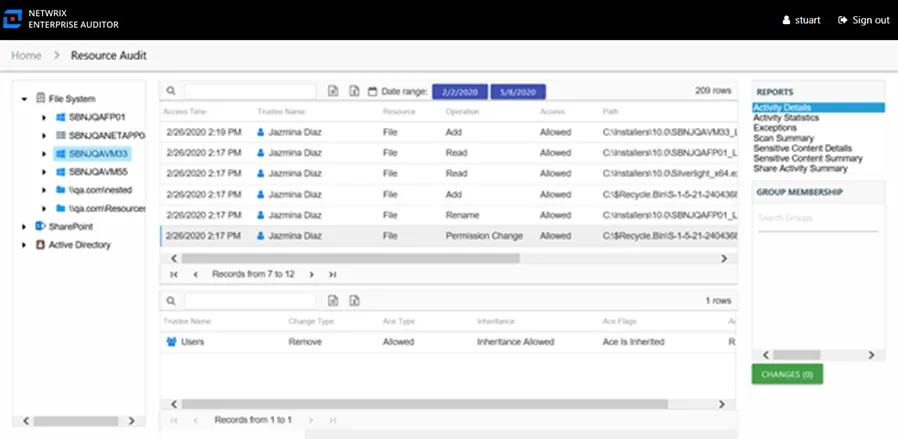Open the Activity Statistics report
Image resolution: width=898 pixels, height=439 pixels.
tap(786, 118)
